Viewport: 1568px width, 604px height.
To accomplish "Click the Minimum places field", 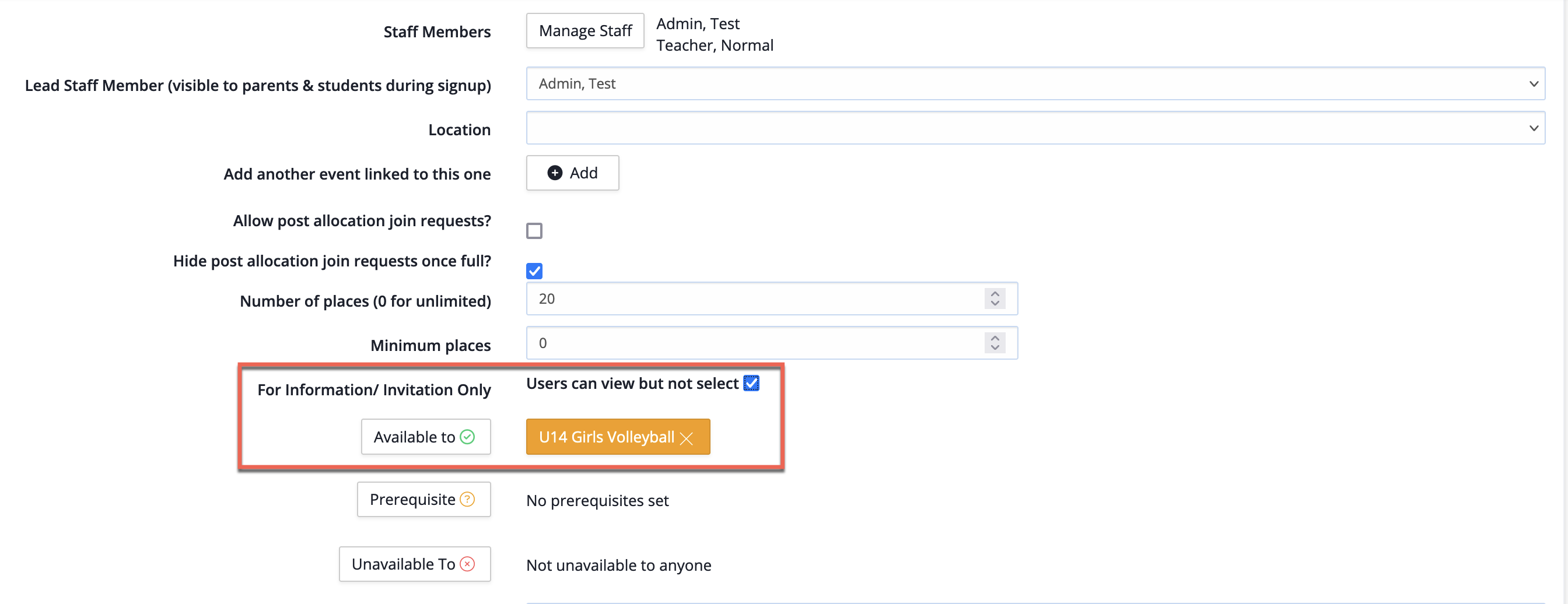I will (772, 343).
